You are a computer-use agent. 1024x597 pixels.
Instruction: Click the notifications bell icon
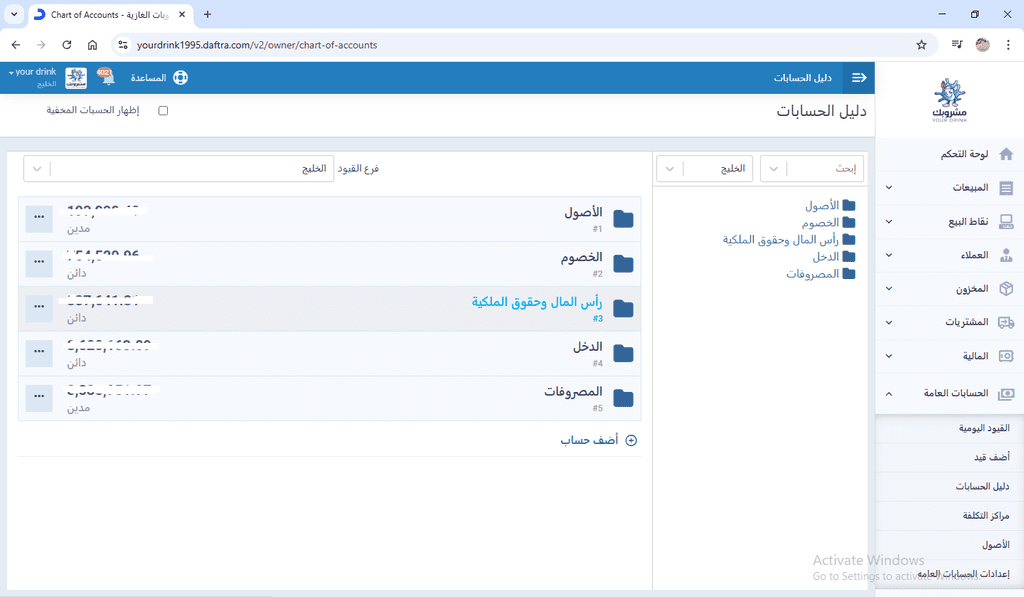106,77
